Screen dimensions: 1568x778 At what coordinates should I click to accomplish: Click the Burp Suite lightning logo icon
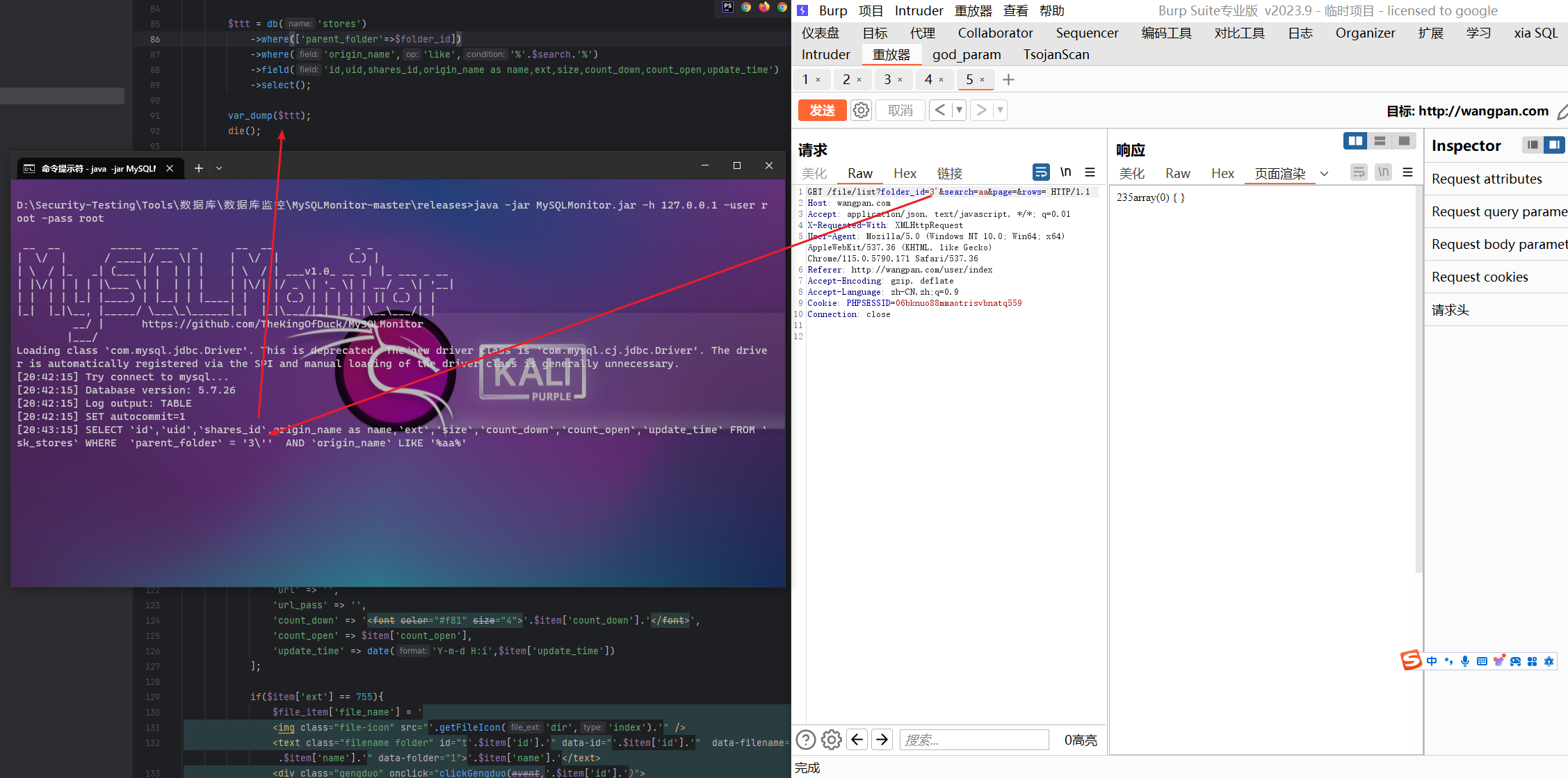click(802, 10)
